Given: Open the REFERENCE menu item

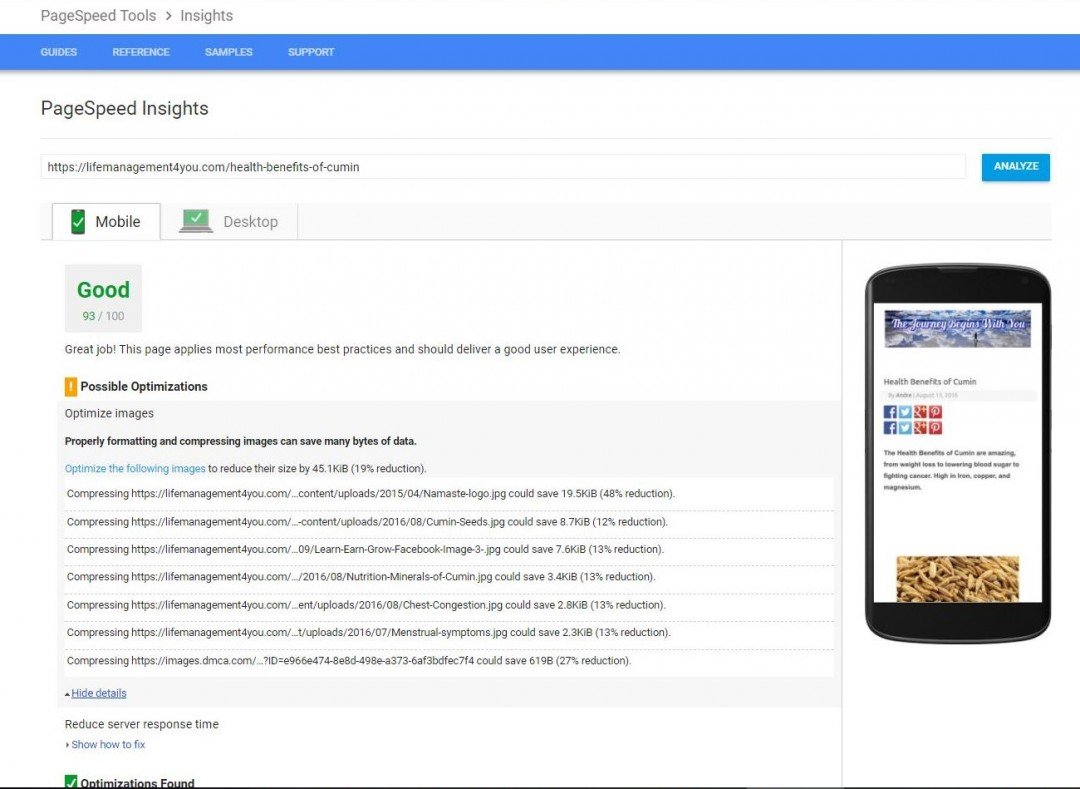Looking at the screenshot, I should 141,52.
